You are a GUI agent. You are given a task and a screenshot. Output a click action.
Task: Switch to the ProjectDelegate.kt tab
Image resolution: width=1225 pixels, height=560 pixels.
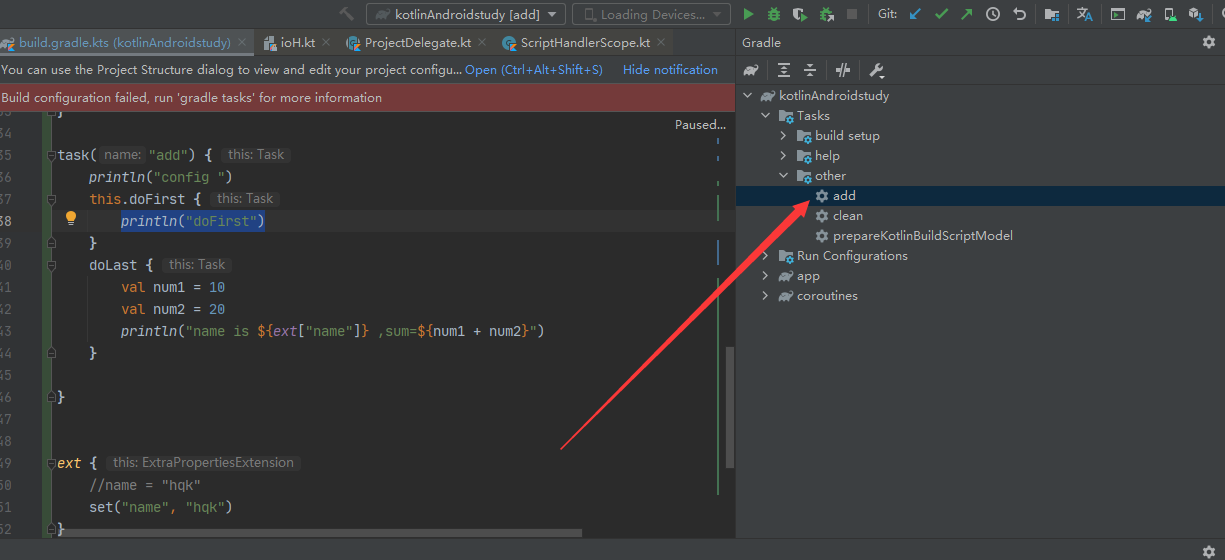(417, 43)
